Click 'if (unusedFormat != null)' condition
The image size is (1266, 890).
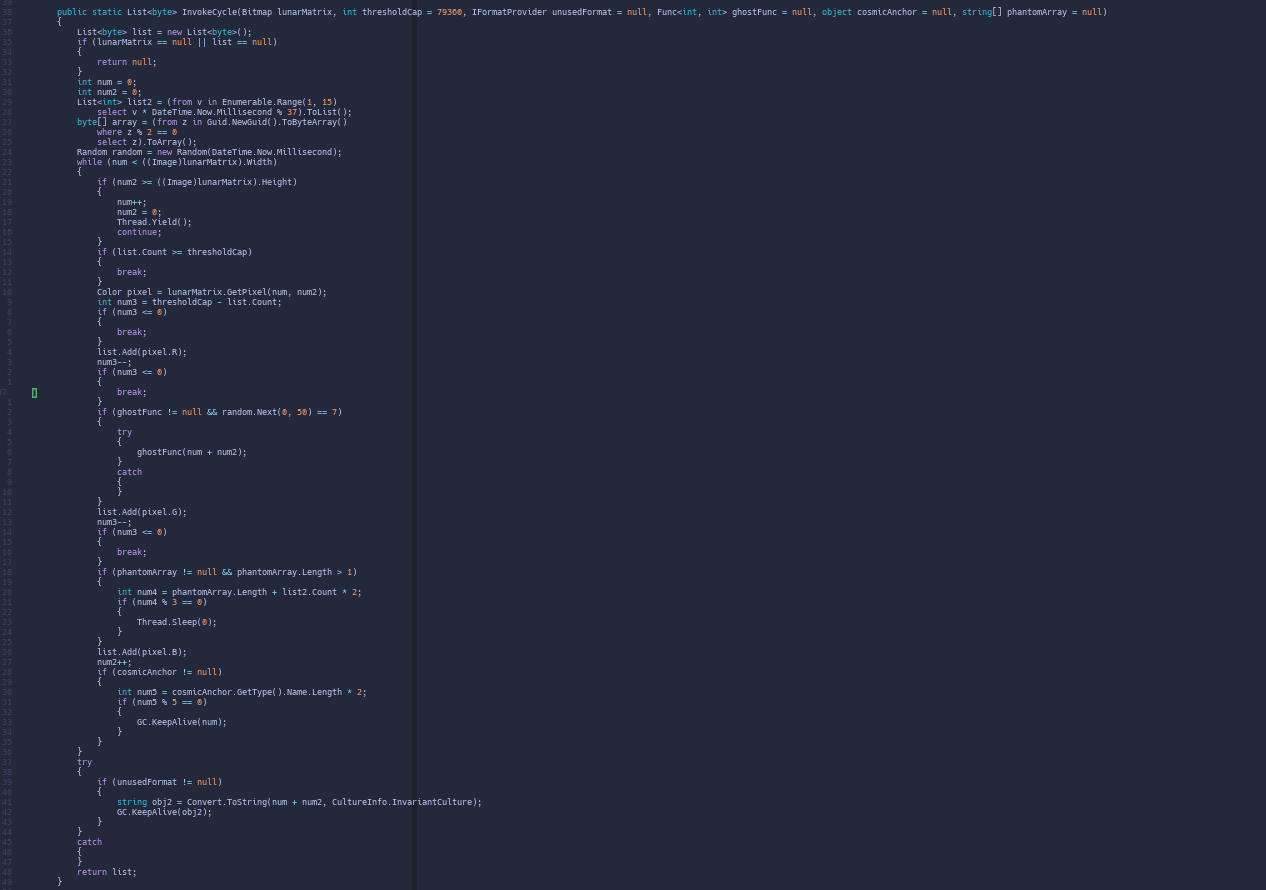[x=159, y=782]
